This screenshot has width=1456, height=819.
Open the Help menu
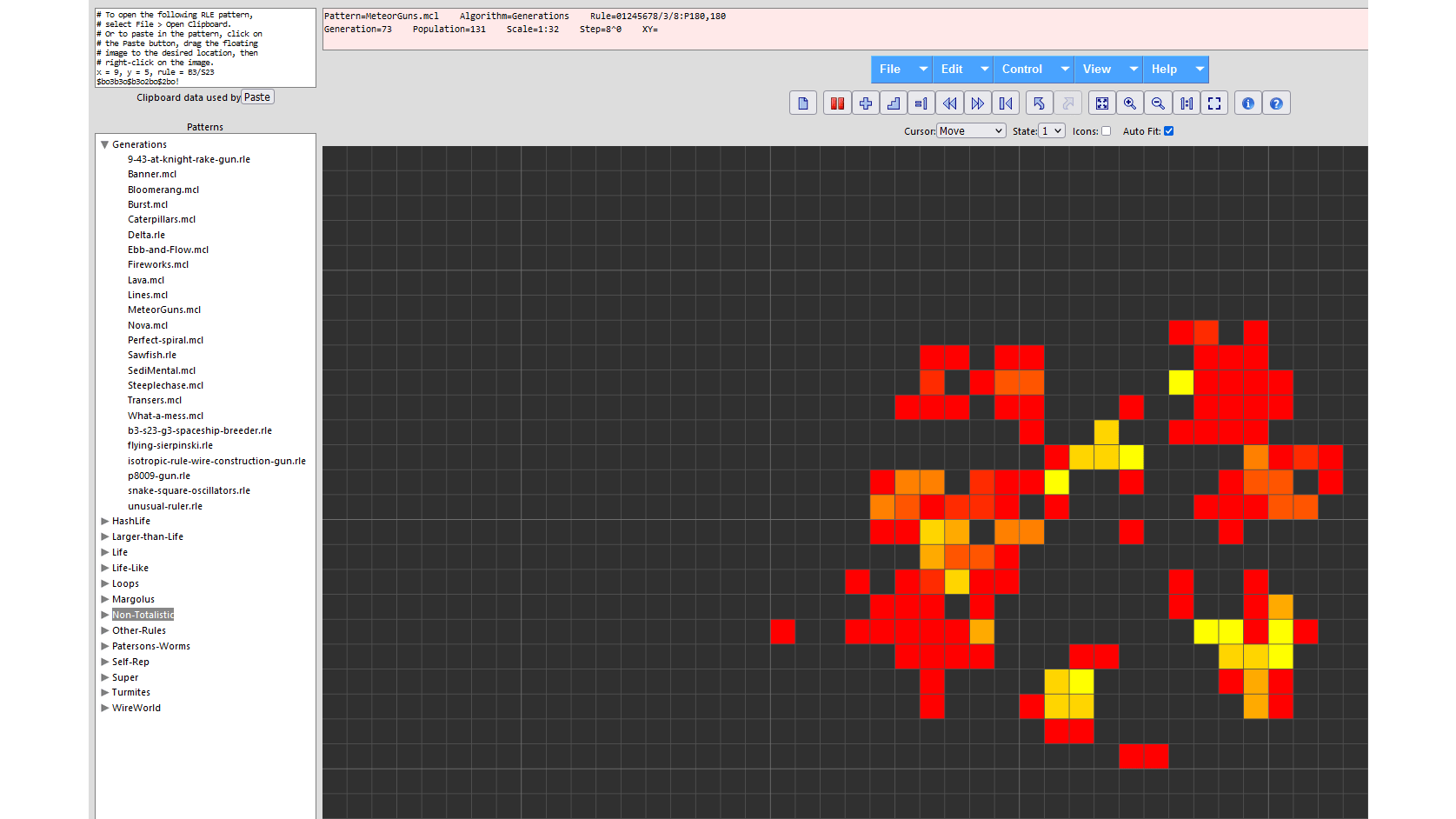point(1176,70)
